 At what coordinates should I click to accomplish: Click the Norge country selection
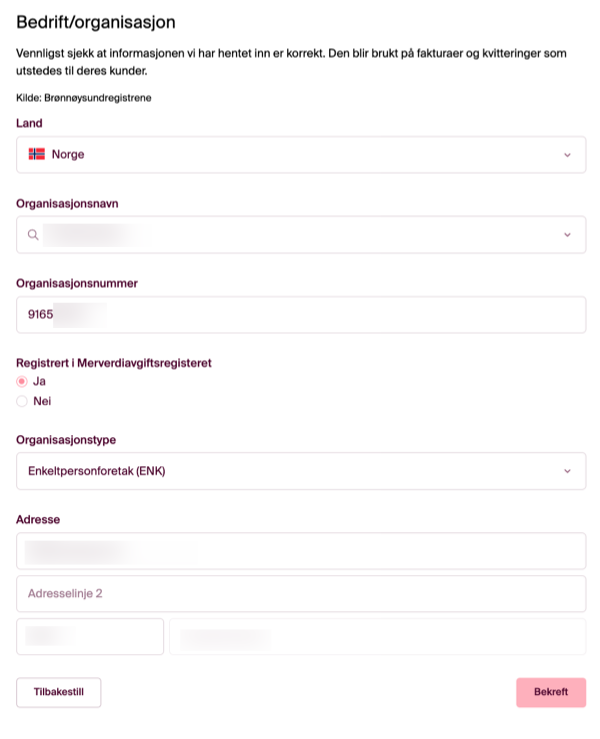[68, 155]
